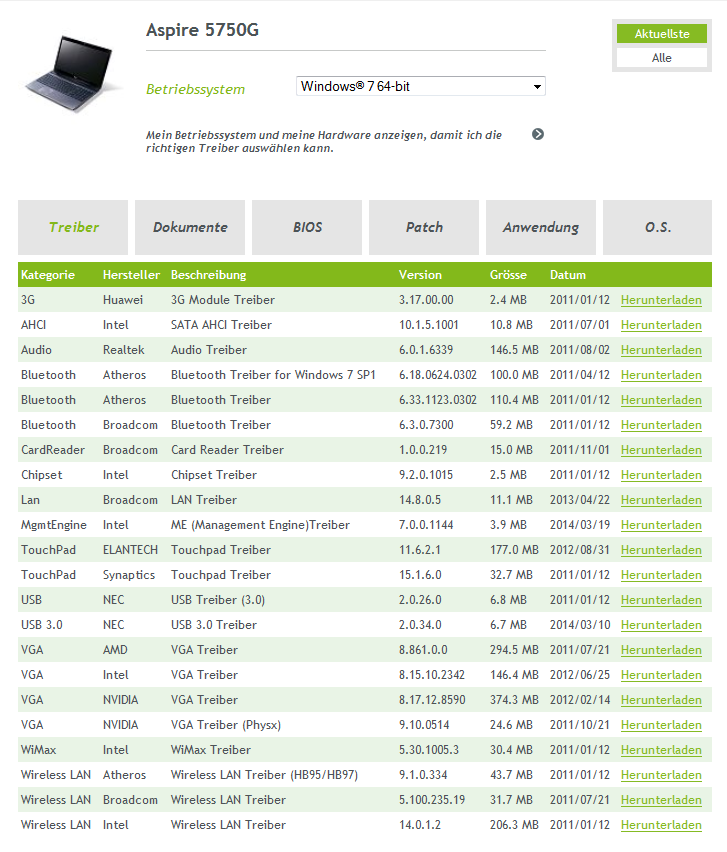This screenshot has height=852, width=727.
Task: Select the Aktuellste filter button
Action: click(x=661, y=34)
